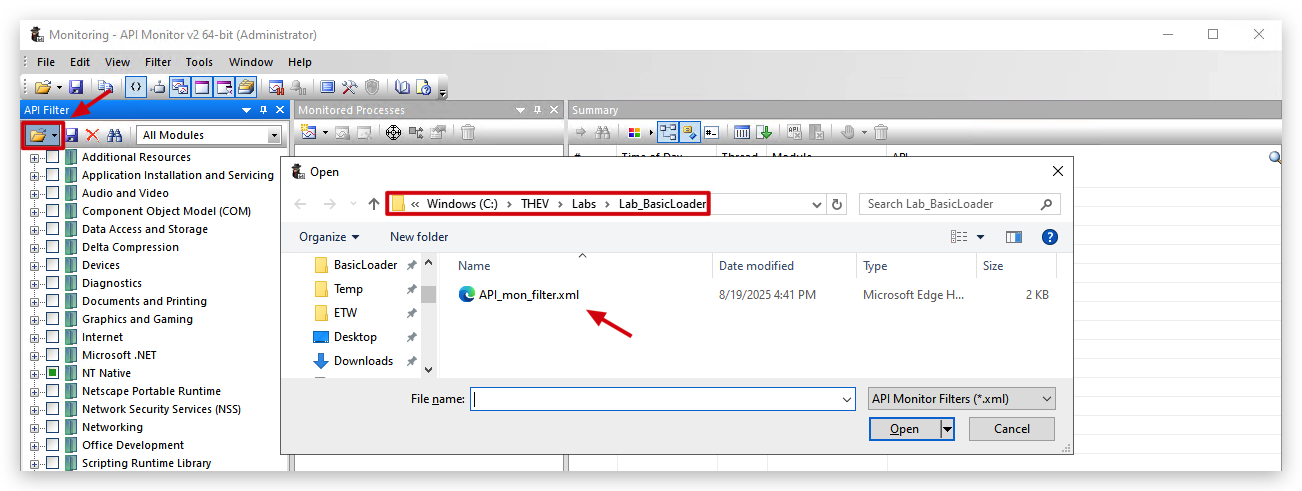This screenshot has height=491, width=1302.
Task: Click the save filter floppy icon in API Filter
Action: pyautogui.click(x=71, y=135)
